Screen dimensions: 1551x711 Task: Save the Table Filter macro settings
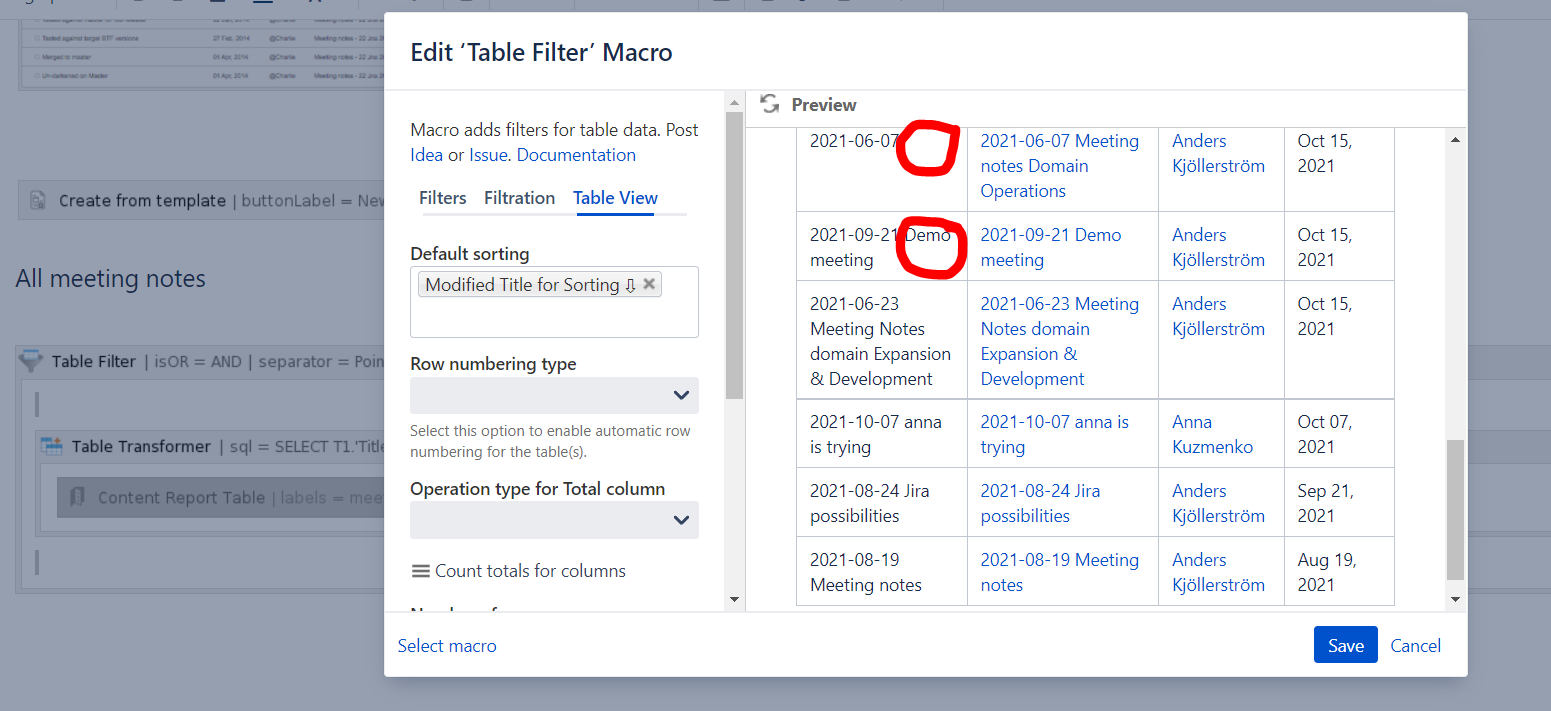(1345, 645)
